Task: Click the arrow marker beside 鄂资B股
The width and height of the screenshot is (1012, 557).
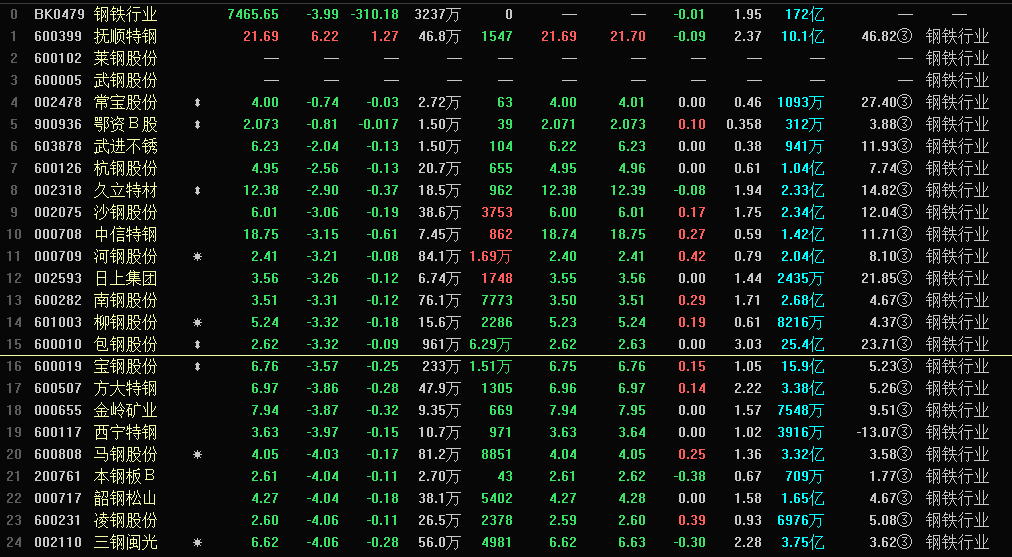Action: [197, 125]
